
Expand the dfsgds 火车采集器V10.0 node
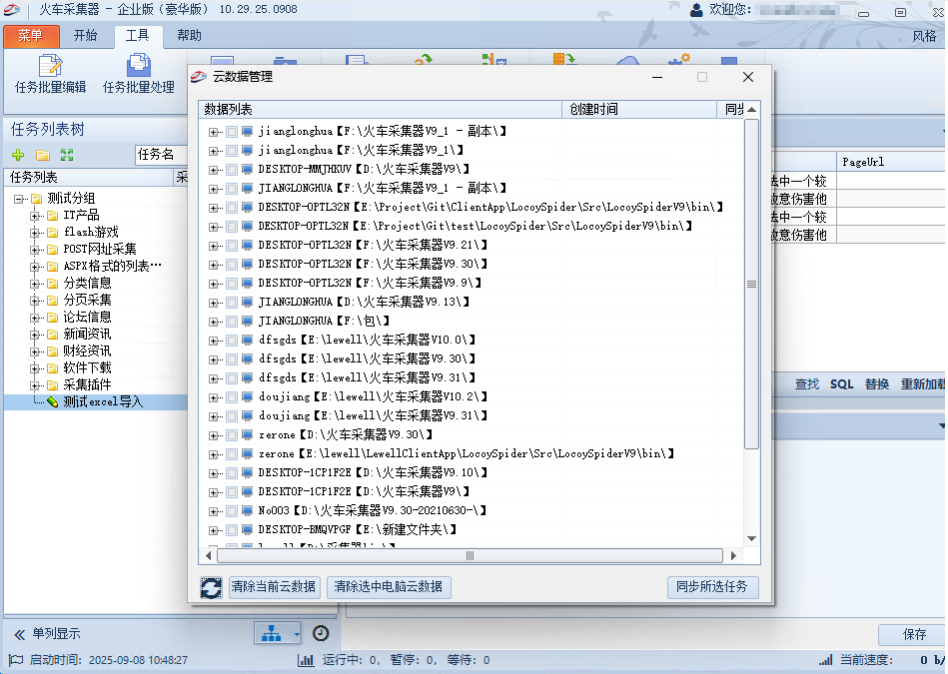point(213,340)
